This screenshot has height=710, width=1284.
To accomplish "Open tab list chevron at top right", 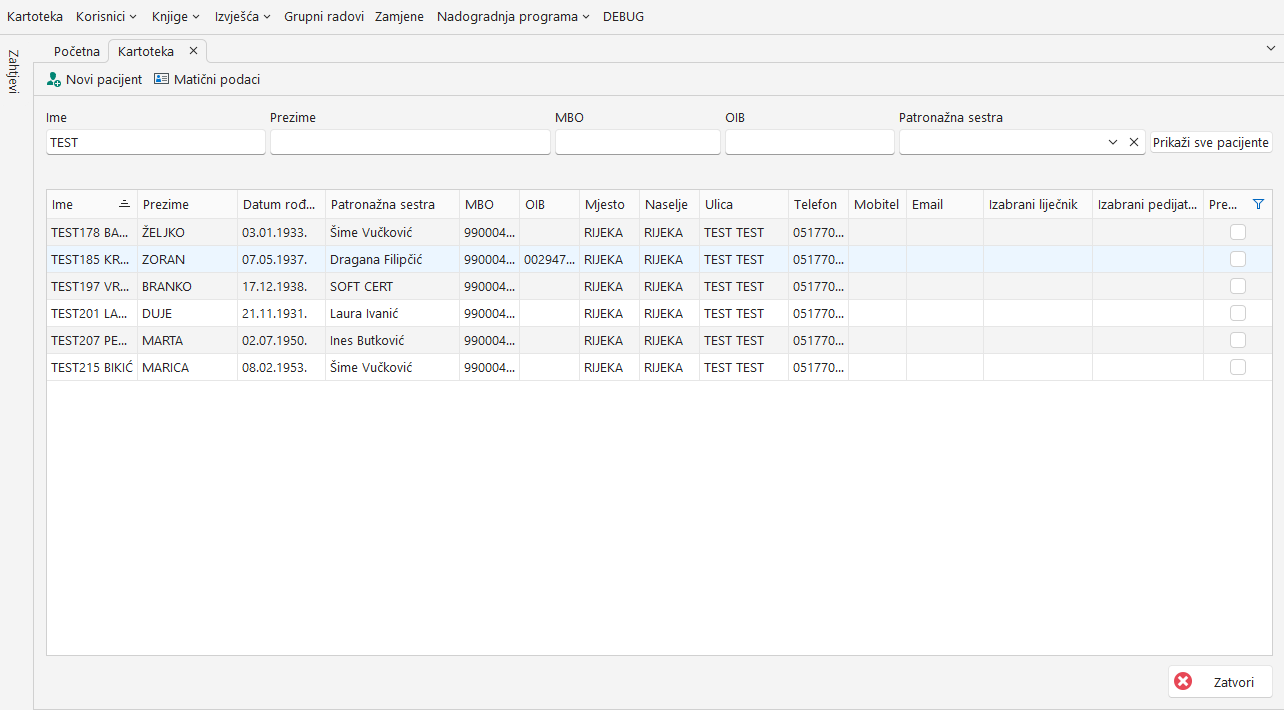I will [x=1271, y=48].
